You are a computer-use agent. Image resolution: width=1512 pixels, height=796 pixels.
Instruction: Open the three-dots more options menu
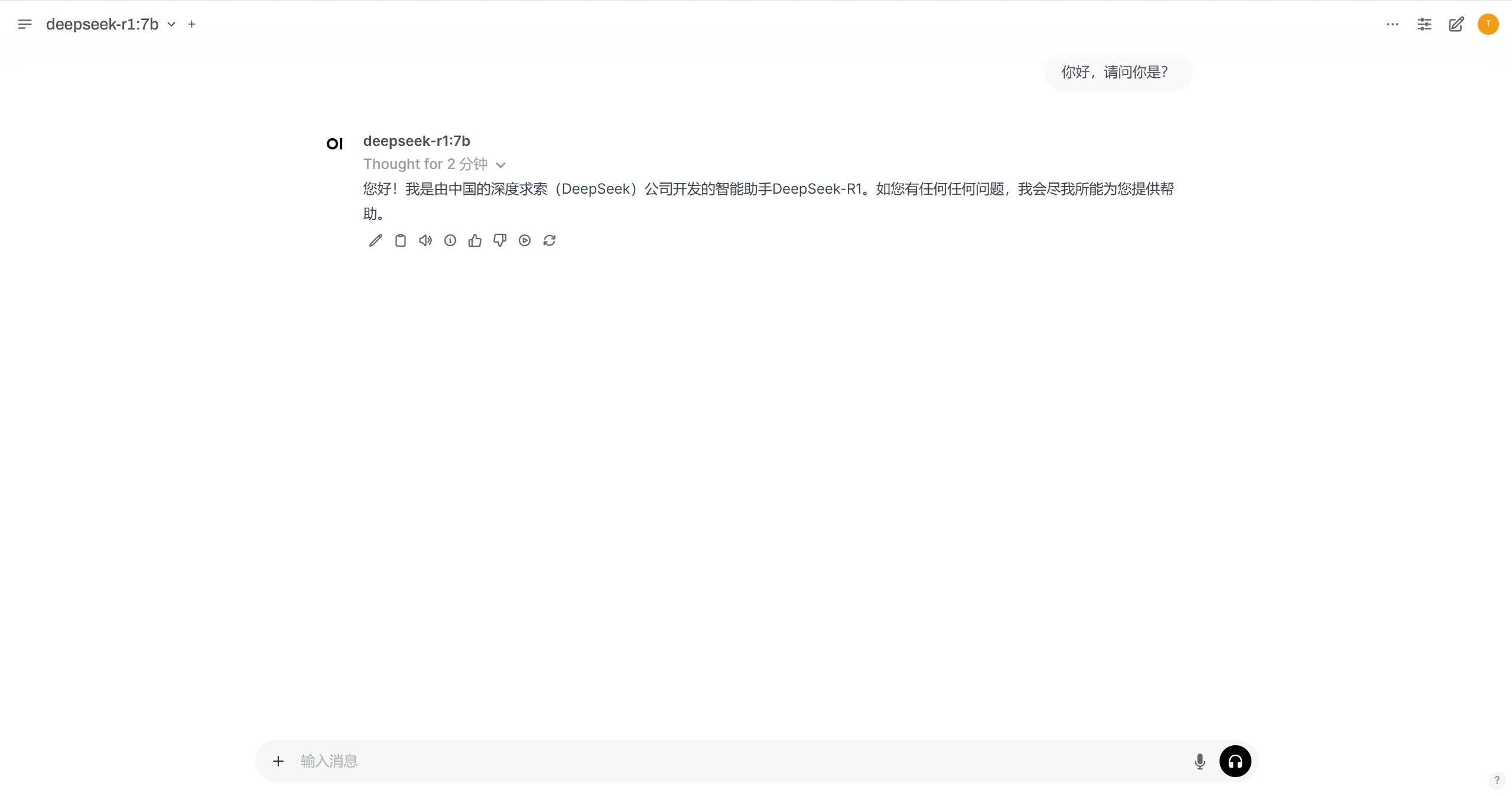(1392, 24)
